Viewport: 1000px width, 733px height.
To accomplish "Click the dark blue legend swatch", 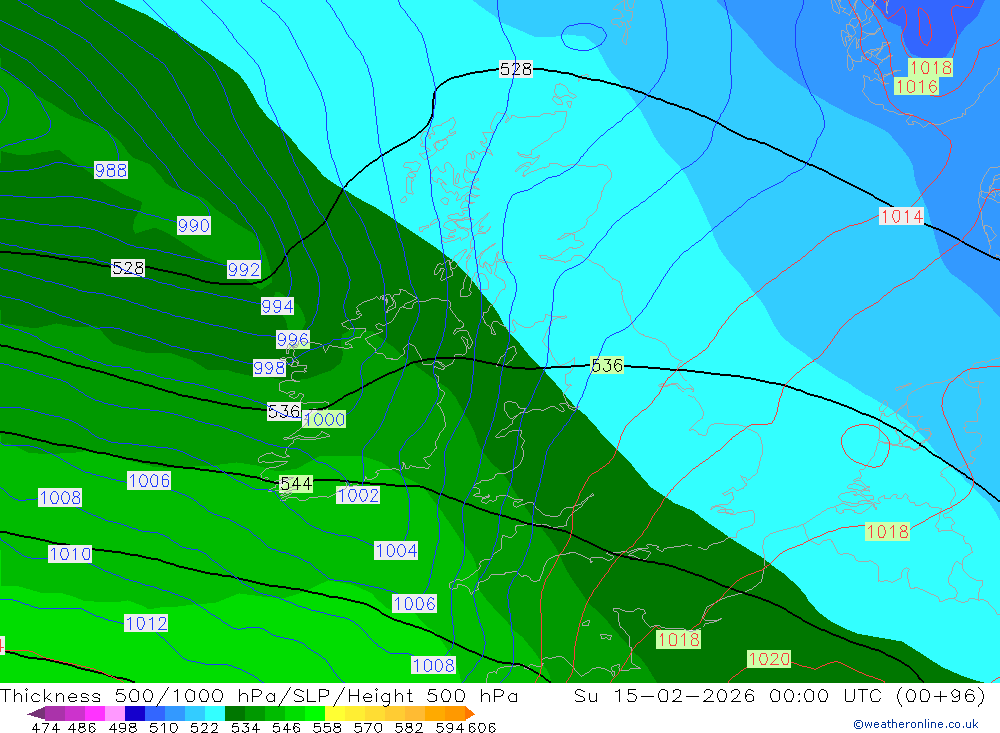I will [135, 713].
